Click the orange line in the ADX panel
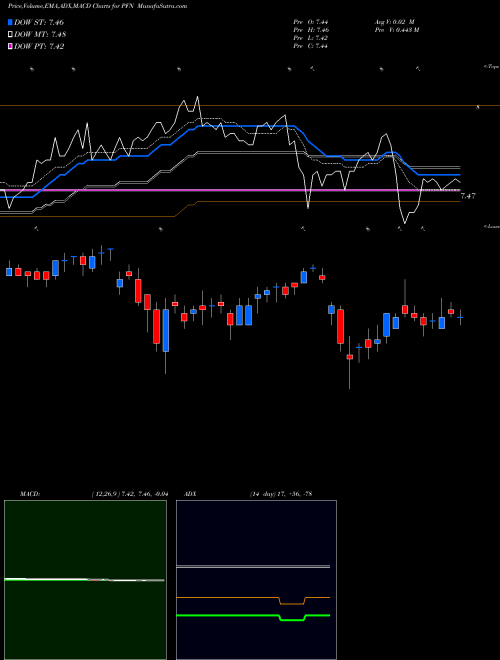The width and height of the screenshot is (500, 660). click(x=253, y=599)
